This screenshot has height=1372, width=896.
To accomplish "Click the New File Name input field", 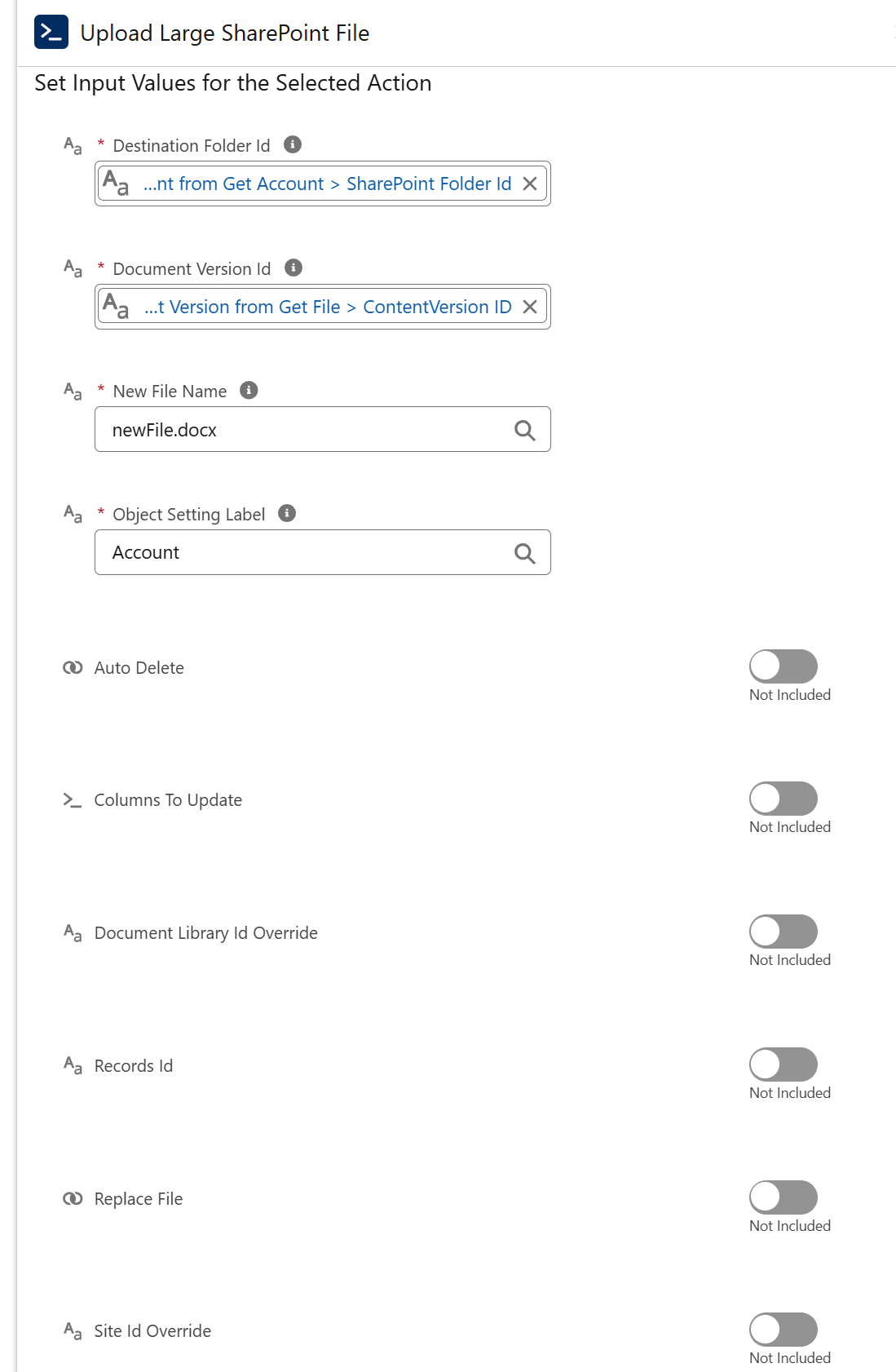I will coord(323,429).
